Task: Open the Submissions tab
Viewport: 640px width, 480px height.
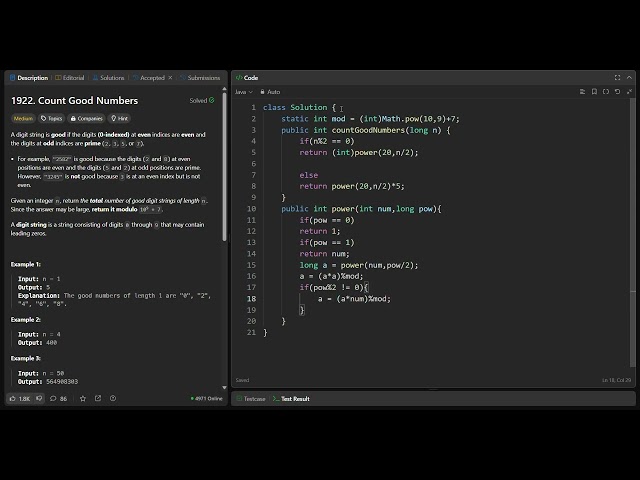Action: [x=200, y=78]
